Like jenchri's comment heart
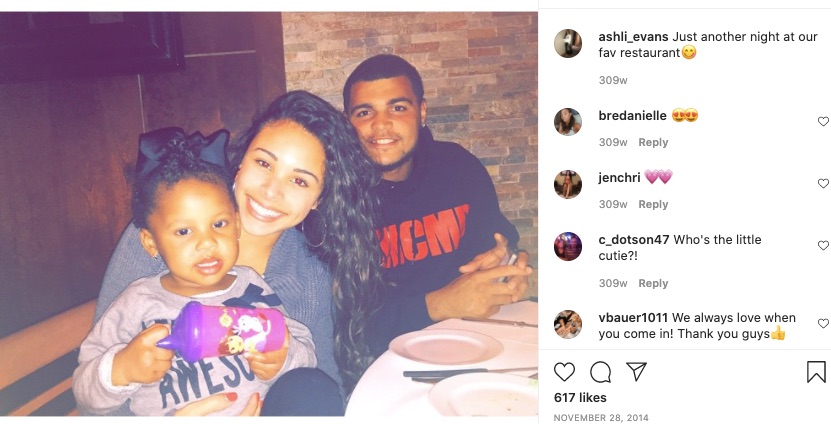 pos(823,183)
